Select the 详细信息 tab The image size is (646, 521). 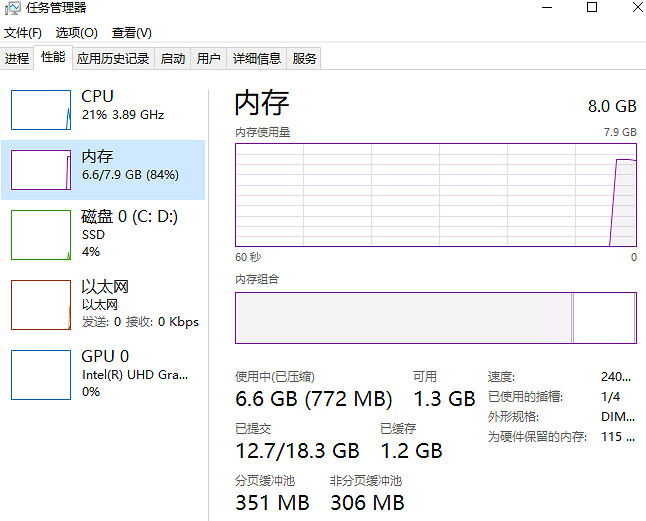tap(257, 59)
